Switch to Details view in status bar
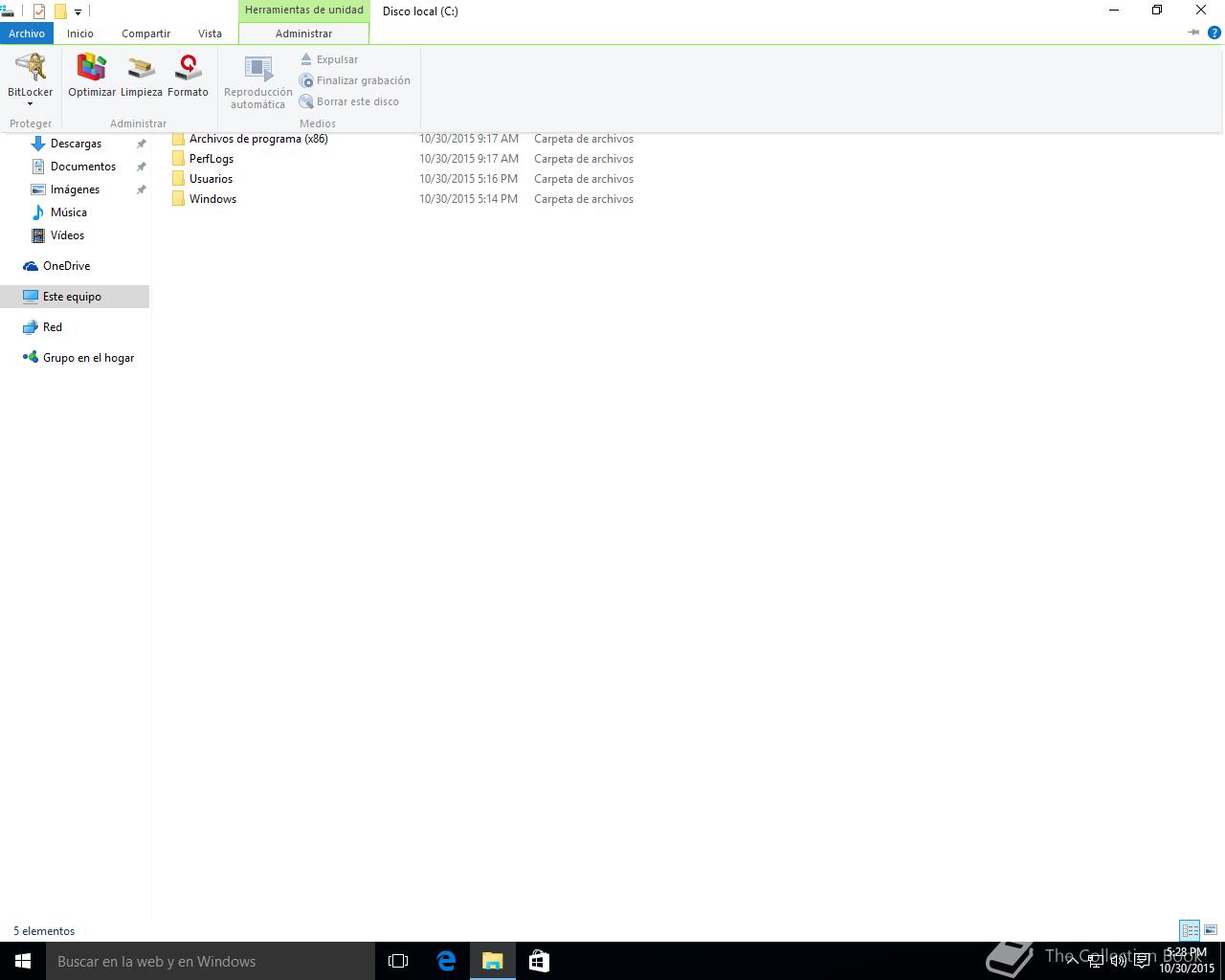The image size is (1225, 980). tap(1190, 930)
